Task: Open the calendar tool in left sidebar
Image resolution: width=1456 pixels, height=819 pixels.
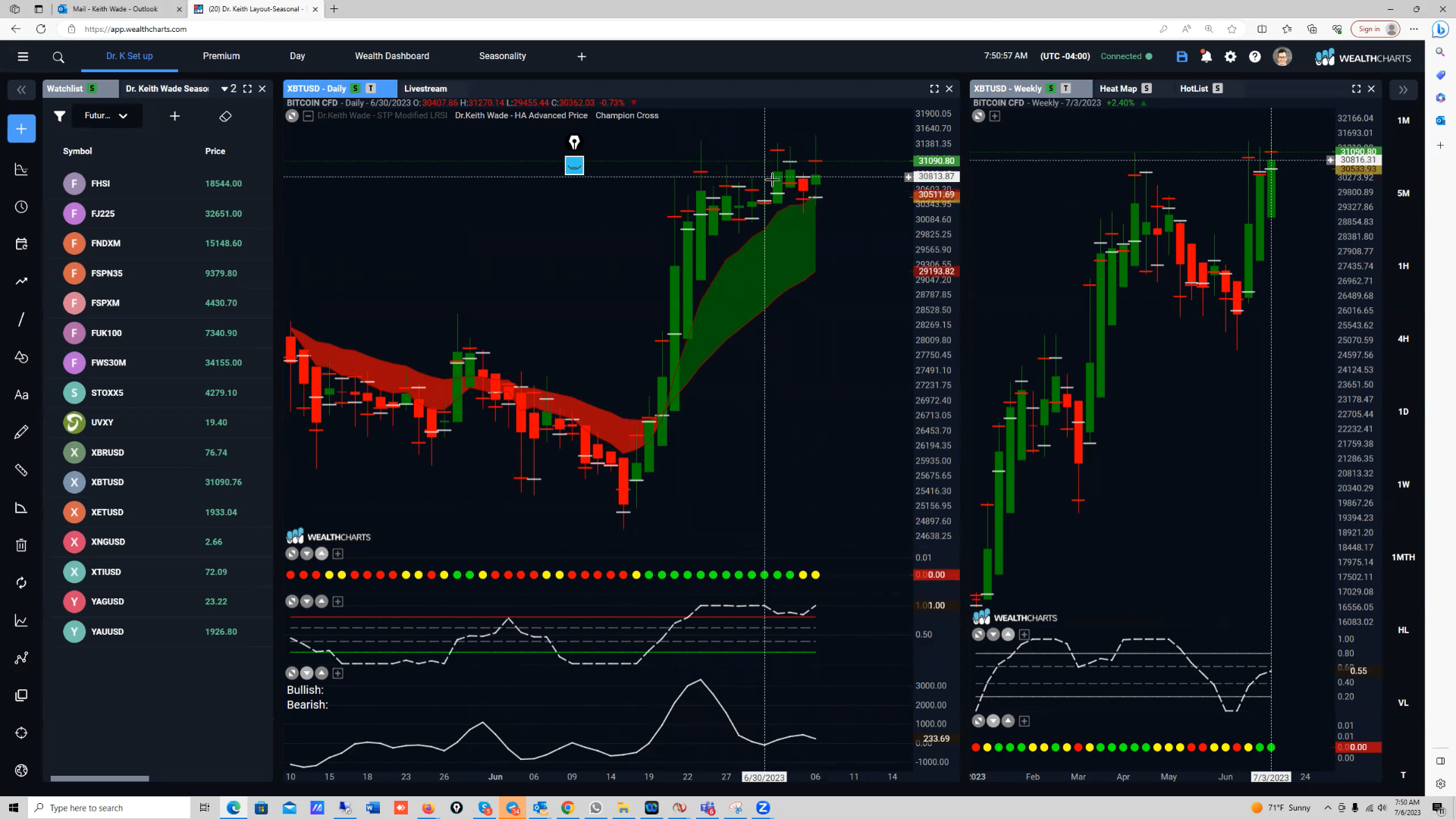Action: coord(21,244)
